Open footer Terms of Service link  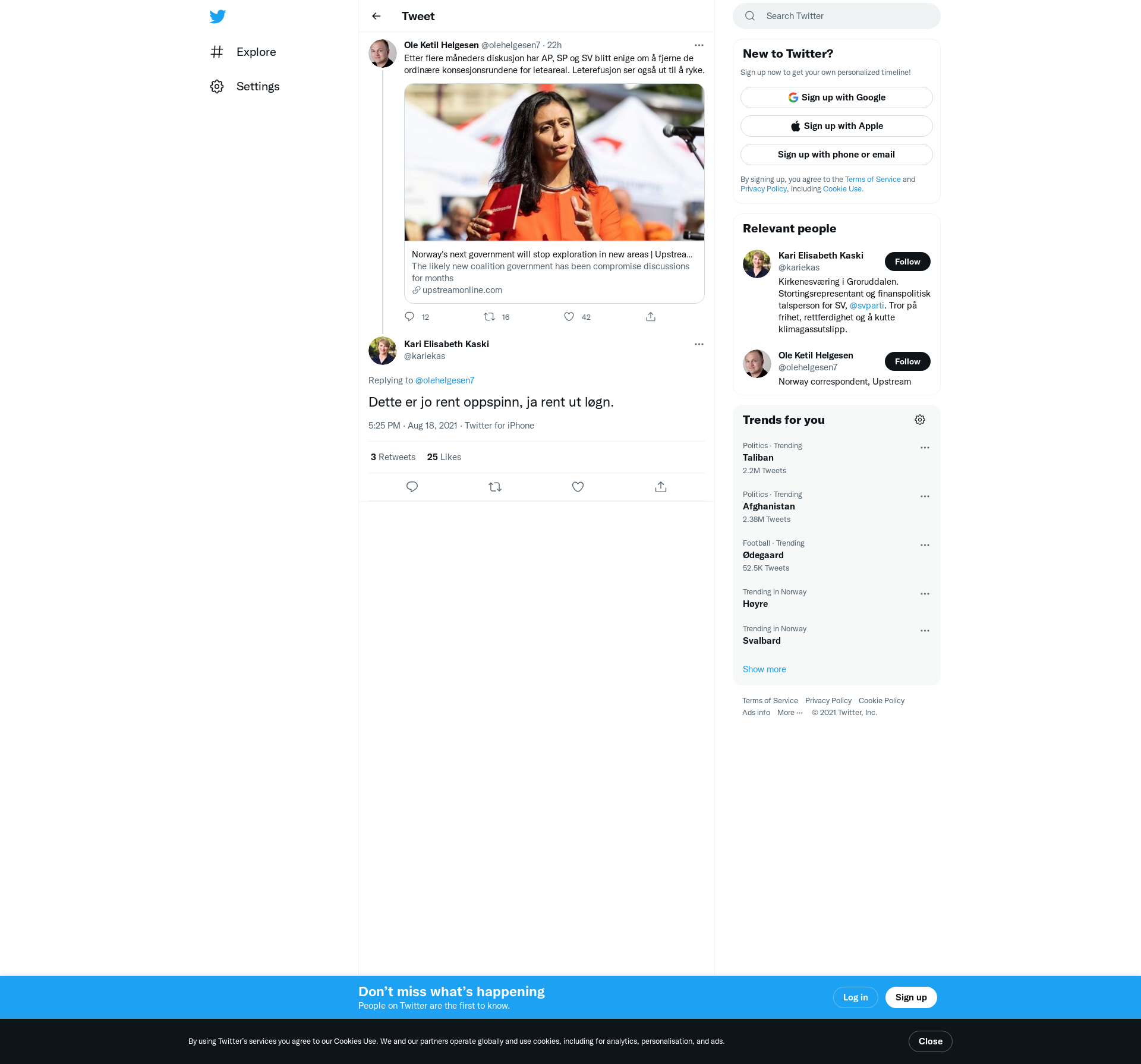[770, 701]
